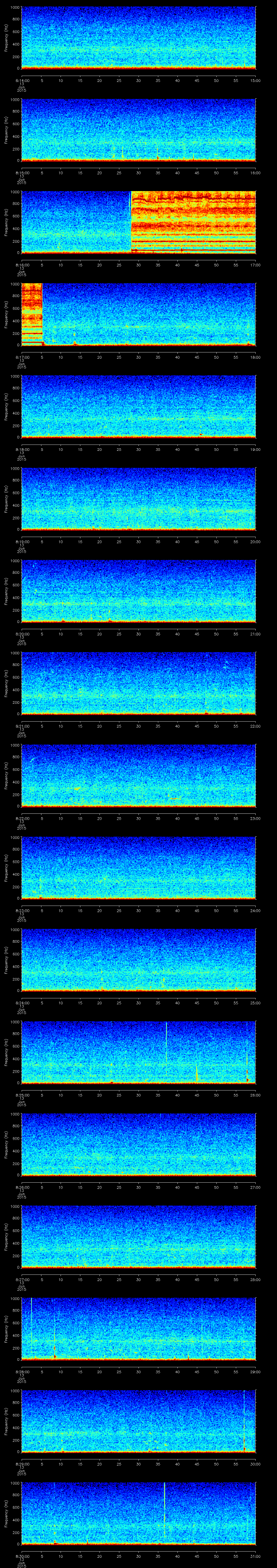Click the end time label 27:00

coord(256,1187)
